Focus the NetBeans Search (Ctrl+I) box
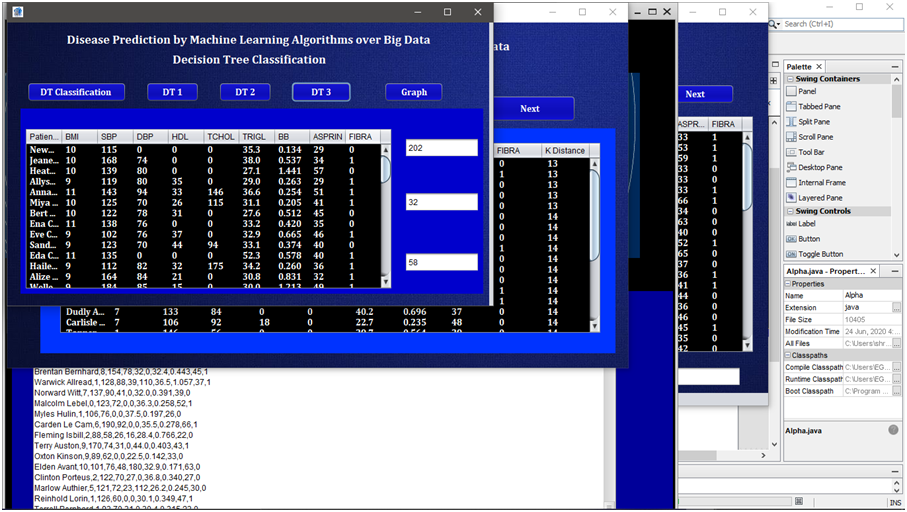Screen dimensions: 907x512 point(842,24)
